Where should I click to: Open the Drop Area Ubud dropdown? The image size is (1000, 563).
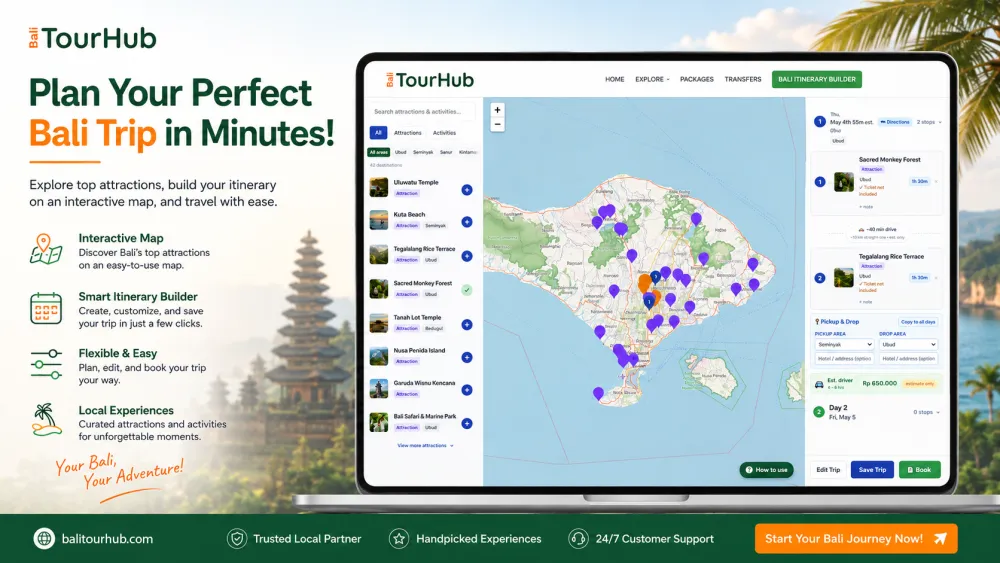(908, 344)
